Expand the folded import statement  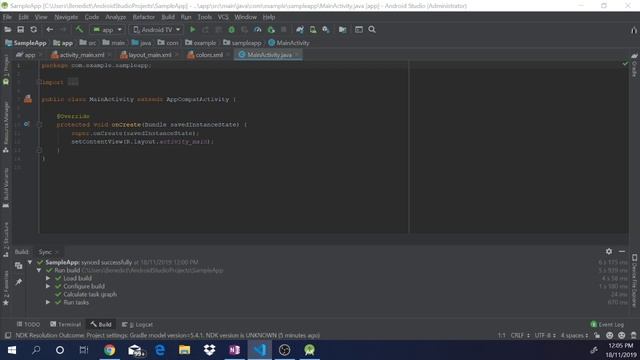pos(73,82)
